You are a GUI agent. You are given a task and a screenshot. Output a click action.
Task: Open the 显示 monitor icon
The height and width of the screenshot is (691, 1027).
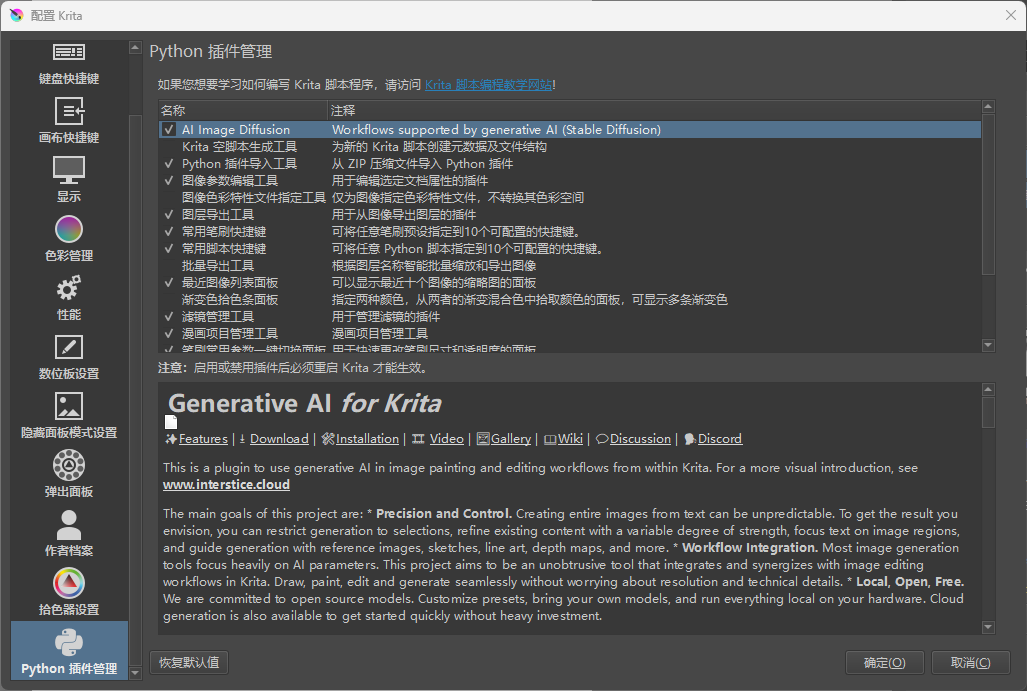[69, 170]
